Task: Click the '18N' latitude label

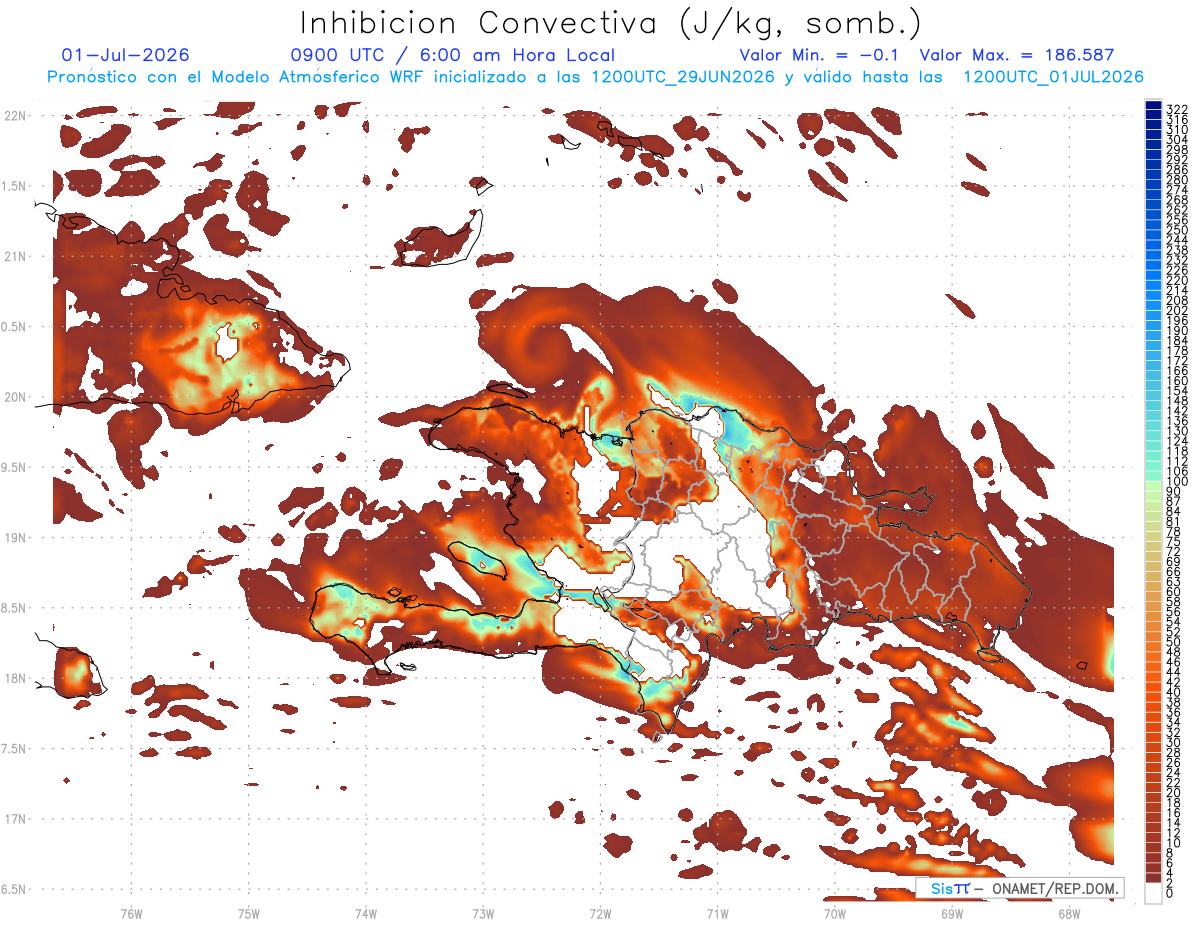Action: tap(16, 678)
